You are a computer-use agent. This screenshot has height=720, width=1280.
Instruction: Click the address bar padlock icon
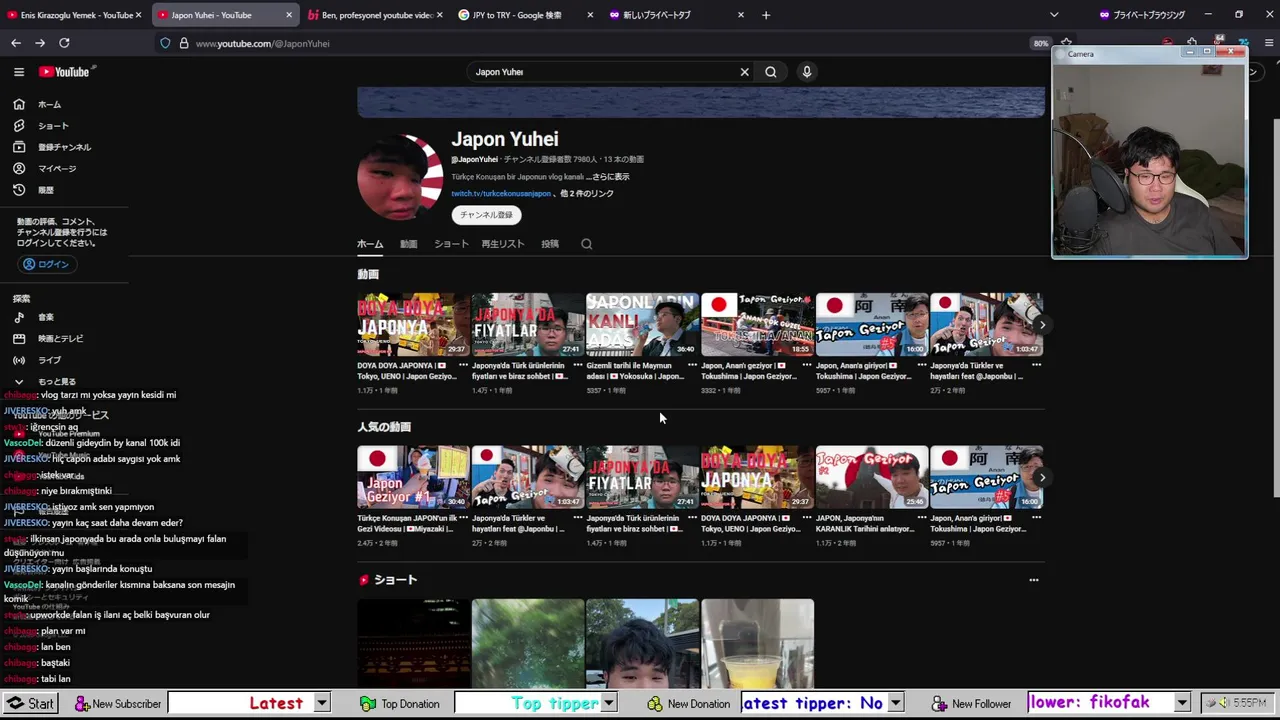click(x=184, y=43)
